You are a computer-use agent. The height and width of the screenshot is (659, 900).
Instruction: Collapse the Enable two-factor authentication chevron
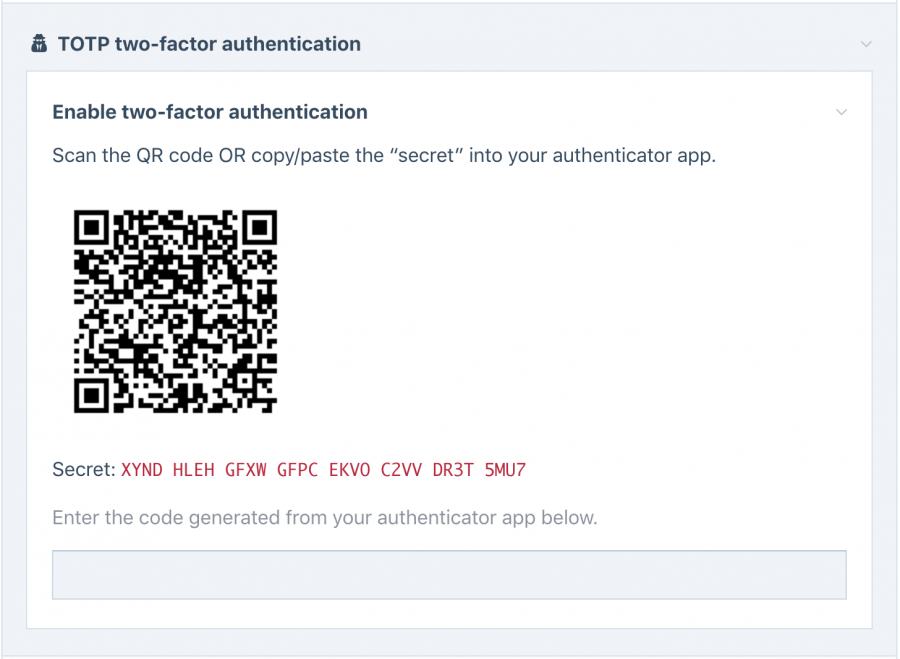(841, 112)
